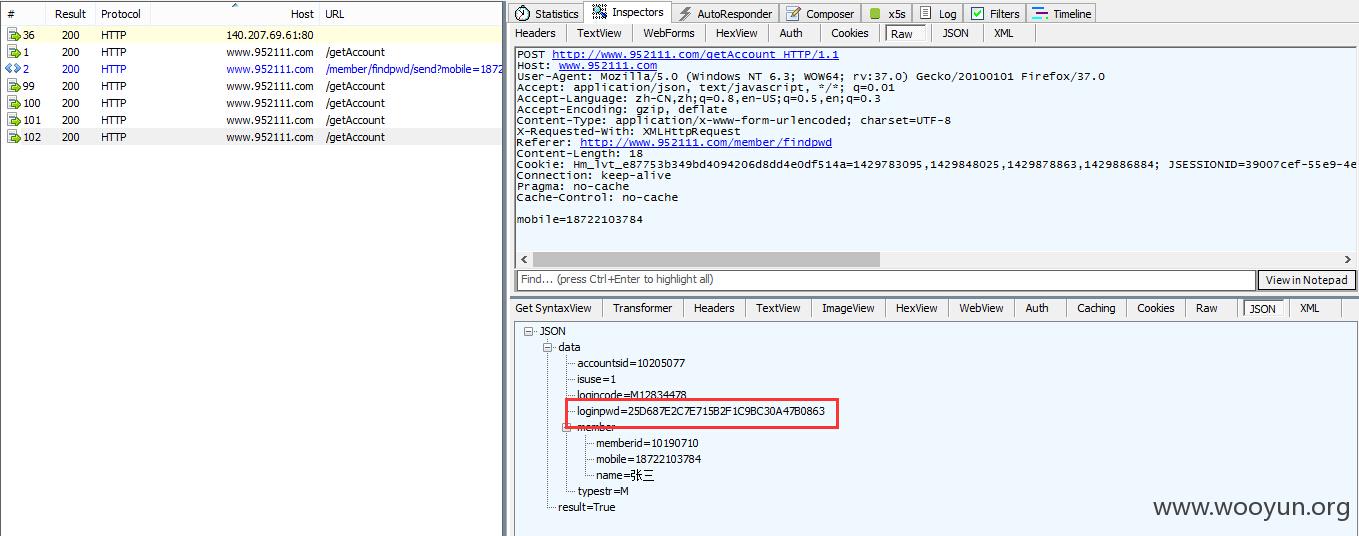Show request WebForms inspector
Viewport: 1359px width, 536px height.
668,33
